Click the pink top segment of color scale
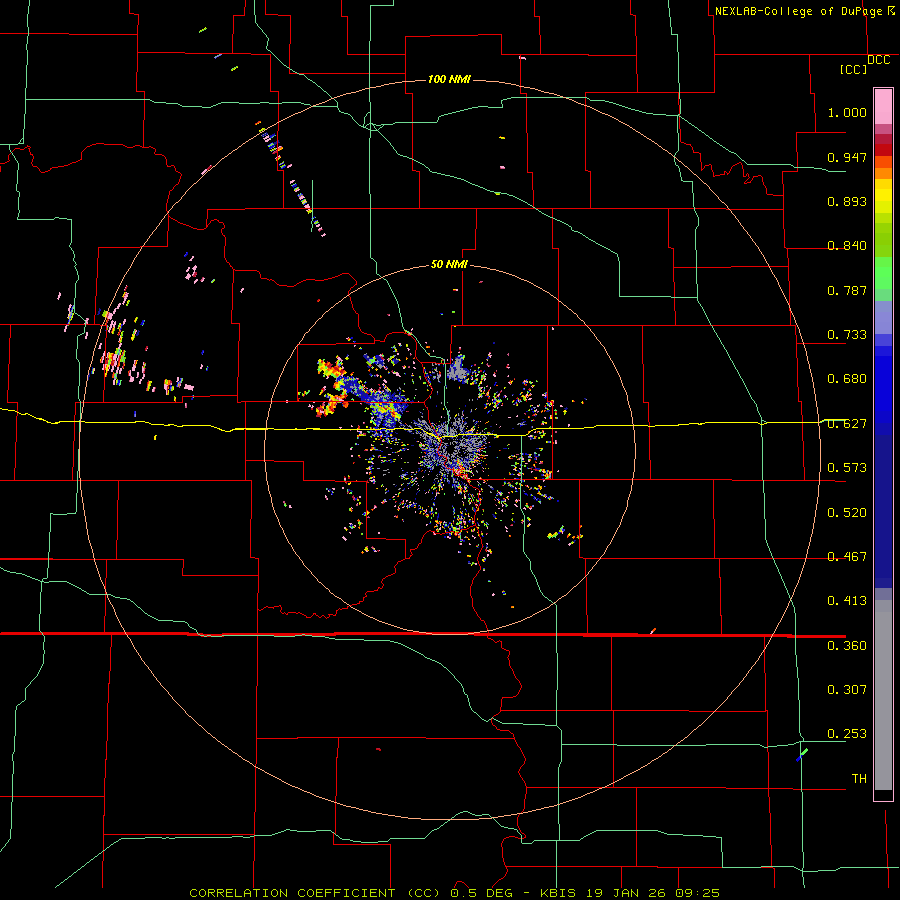Viewport: 900px width, 900px height. pos(883,106)
